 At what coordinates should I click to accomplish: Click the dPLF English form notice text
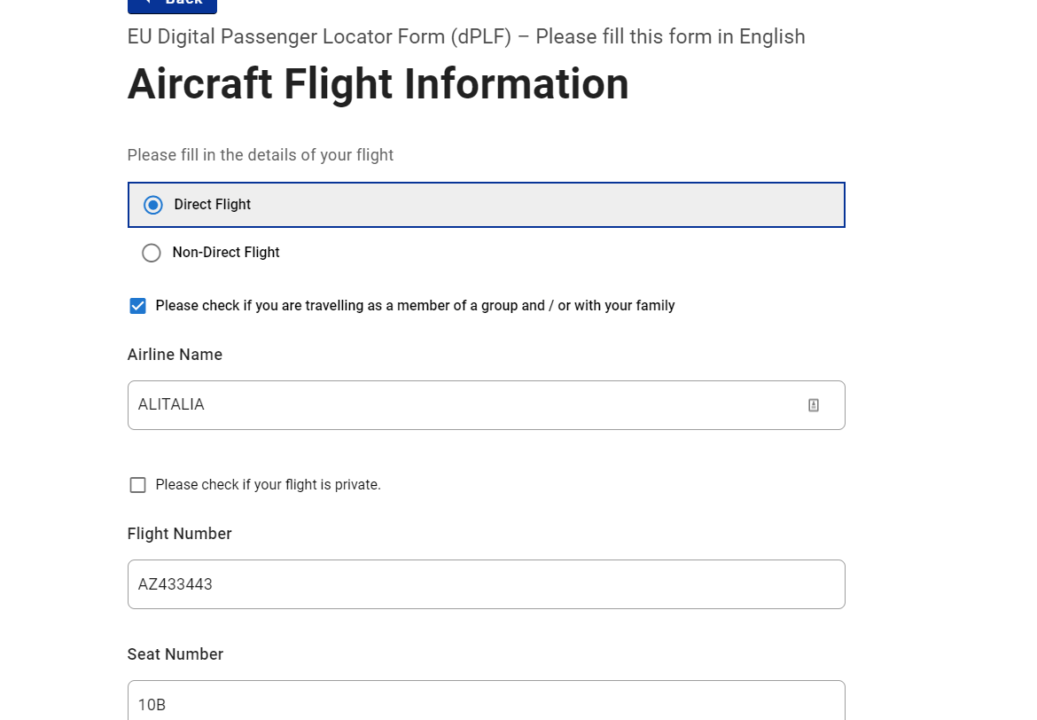(x=465, y=36)
